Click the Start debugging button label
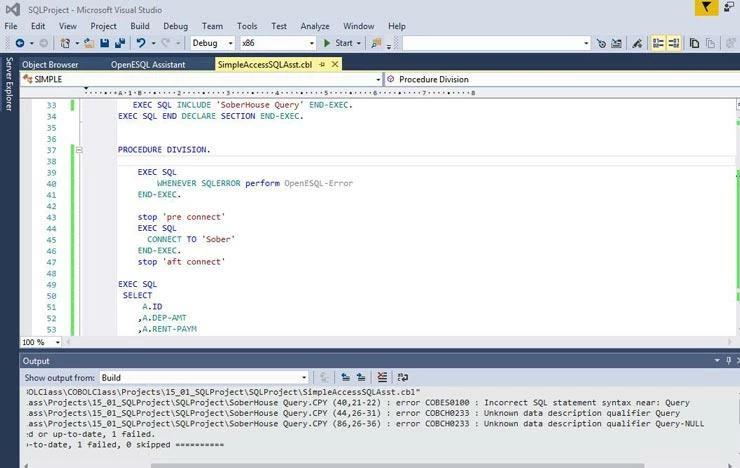 pyautogui.click(x=344, y=43)
